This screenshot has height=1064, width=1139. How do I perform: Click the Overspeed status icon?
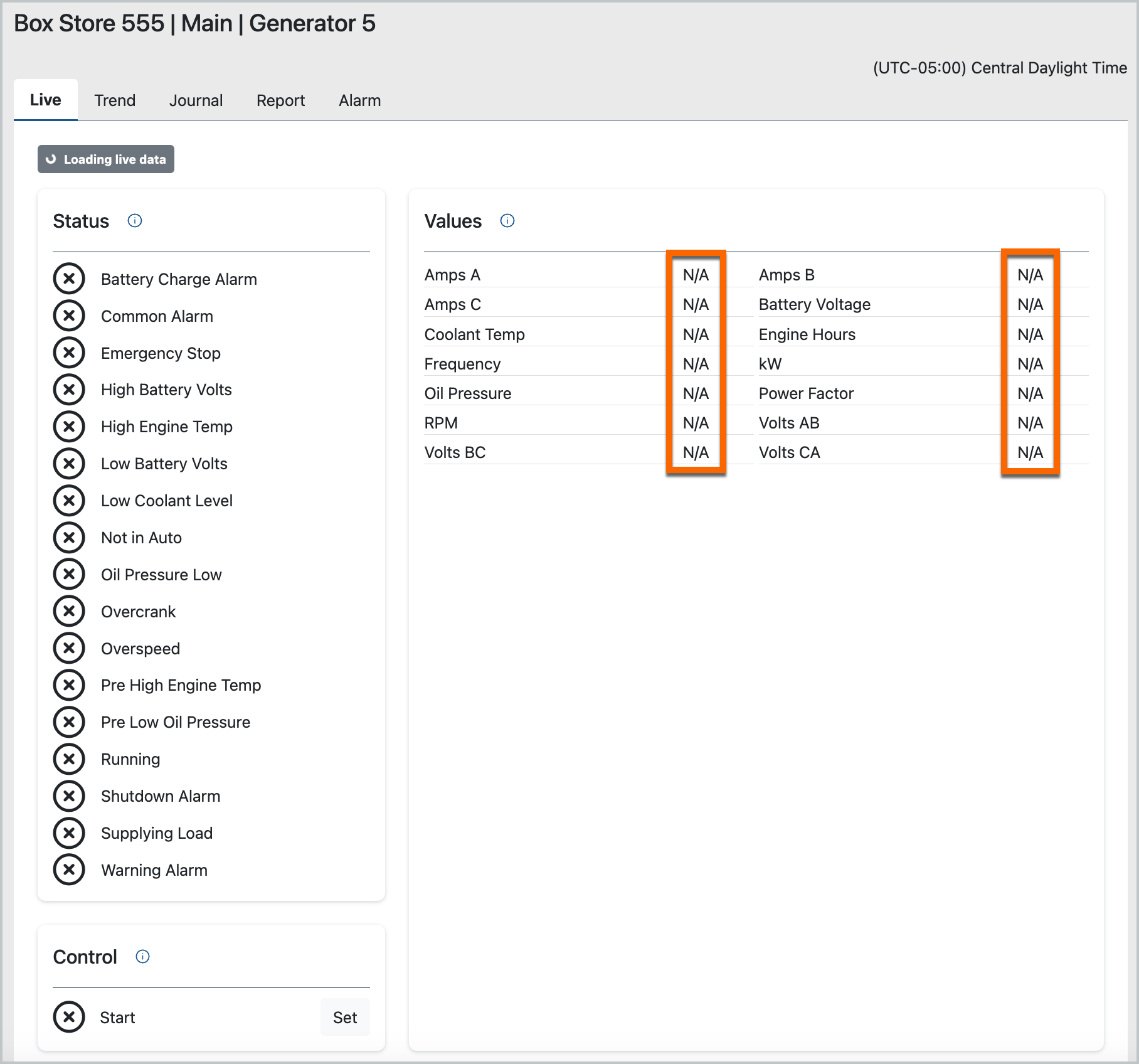pyautogui.click(x=69, y=649)
